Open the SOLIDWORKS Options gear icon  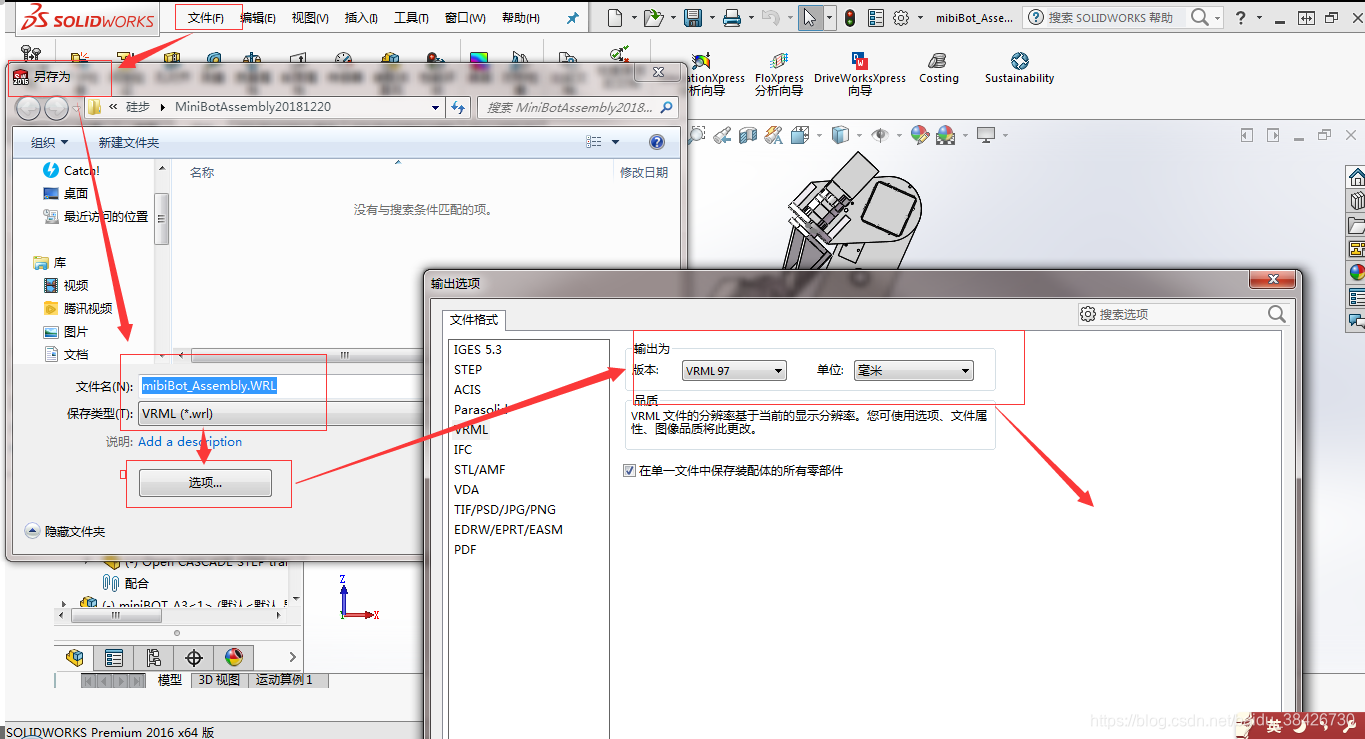coord(900,18)
